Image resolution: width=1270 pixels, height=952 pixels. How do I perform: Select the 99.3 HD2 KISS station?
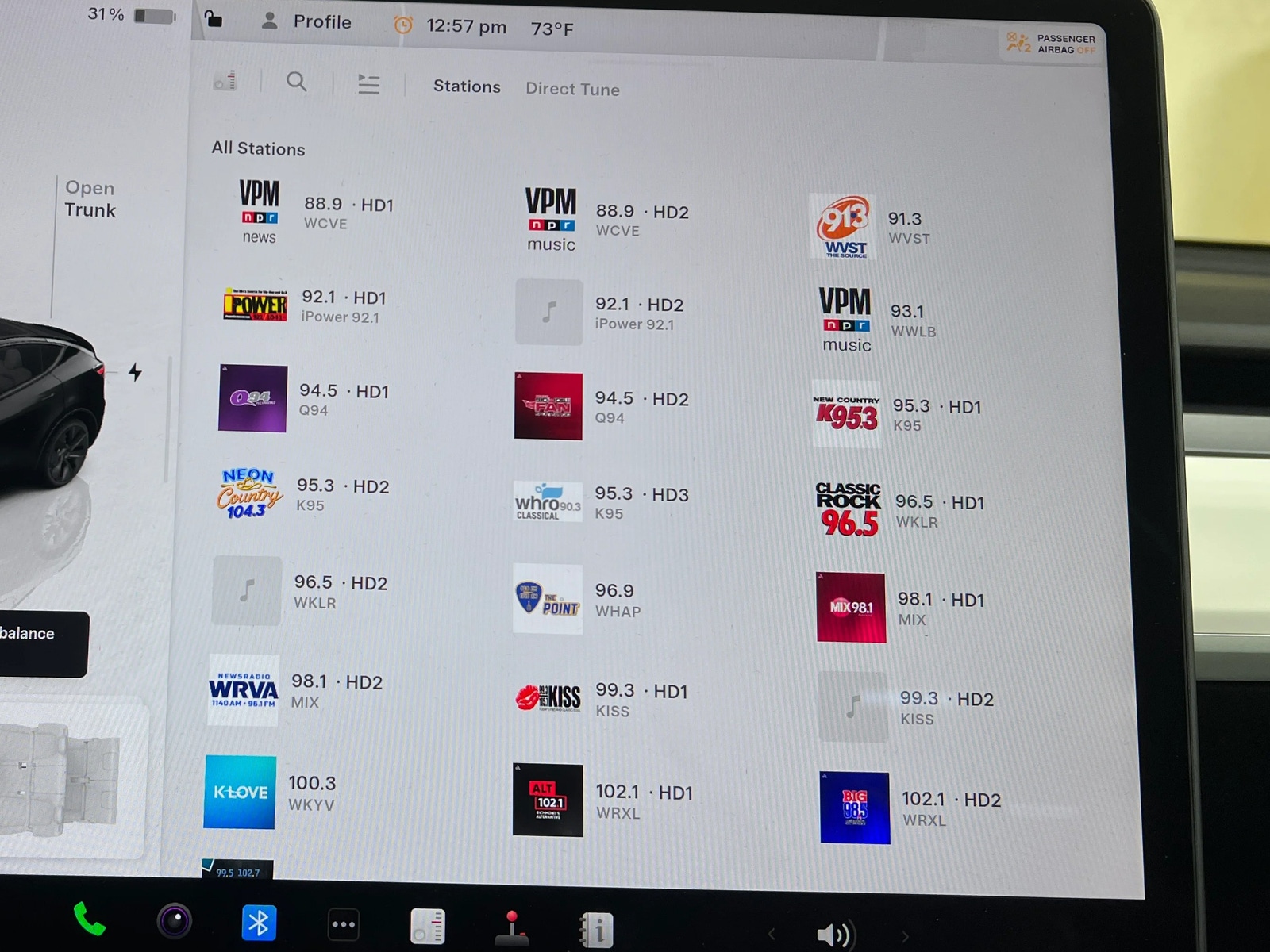pos(906,708)
